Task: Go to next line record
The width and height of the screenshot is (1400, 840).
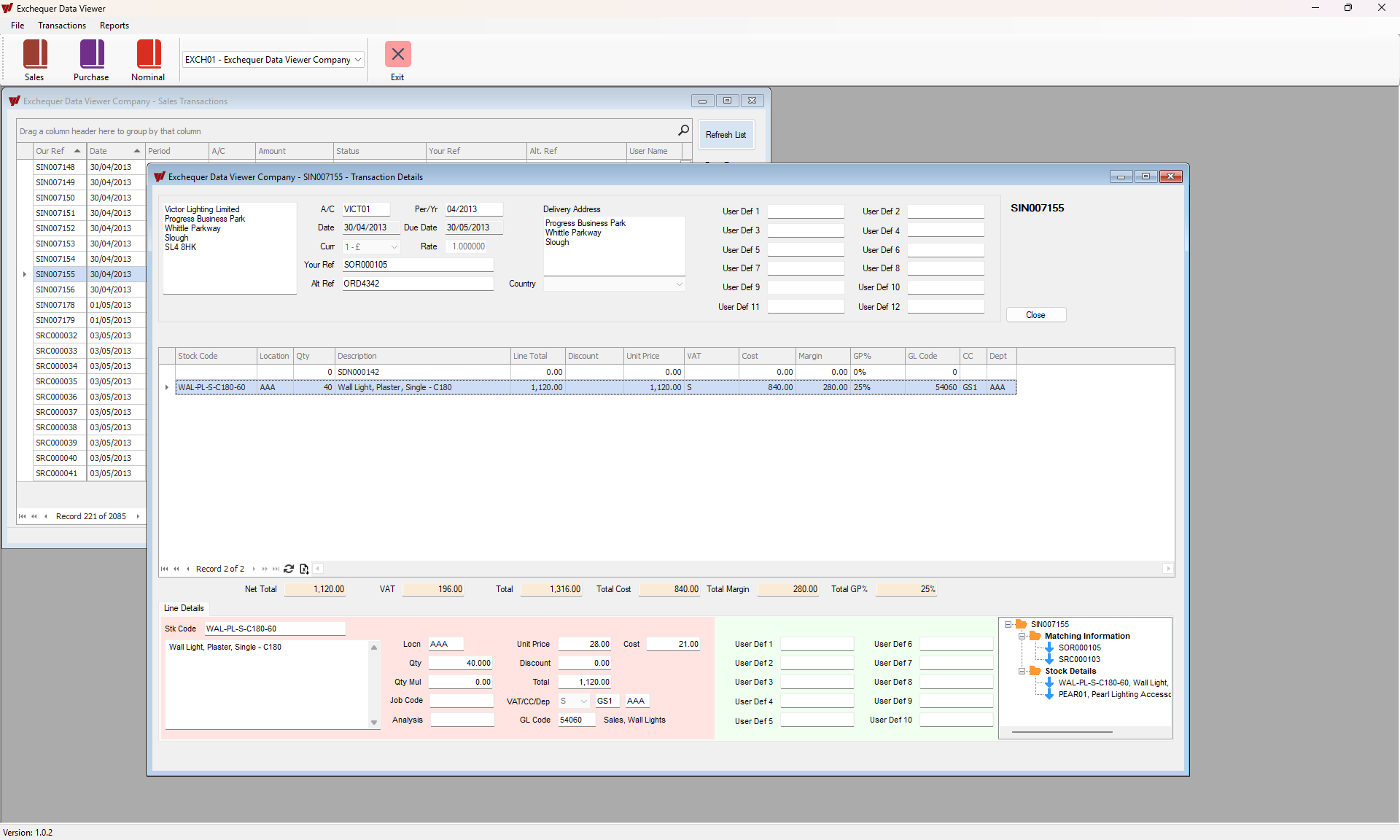Action: coord(254,569)
